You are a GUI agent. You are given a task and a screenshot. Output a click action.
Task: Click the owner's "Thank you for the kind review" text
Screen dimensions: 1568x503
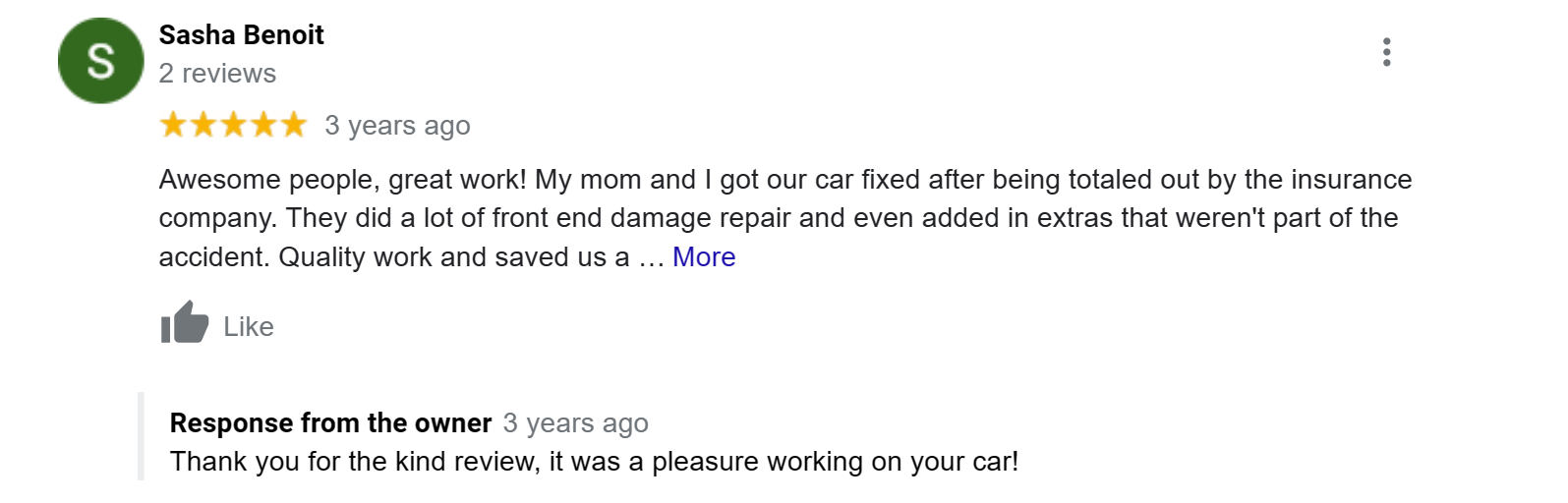click(x=594, y=462)
